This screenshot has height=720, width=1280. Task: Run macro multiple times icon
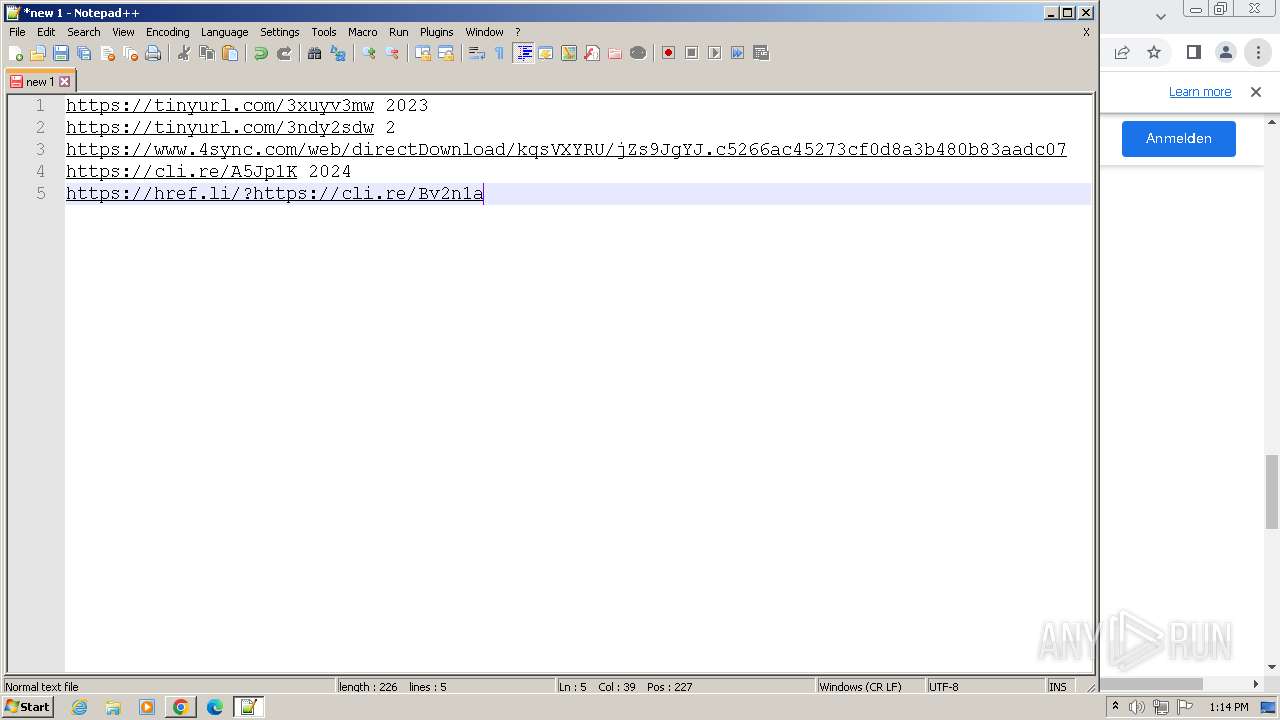click(x=737, y=53)
